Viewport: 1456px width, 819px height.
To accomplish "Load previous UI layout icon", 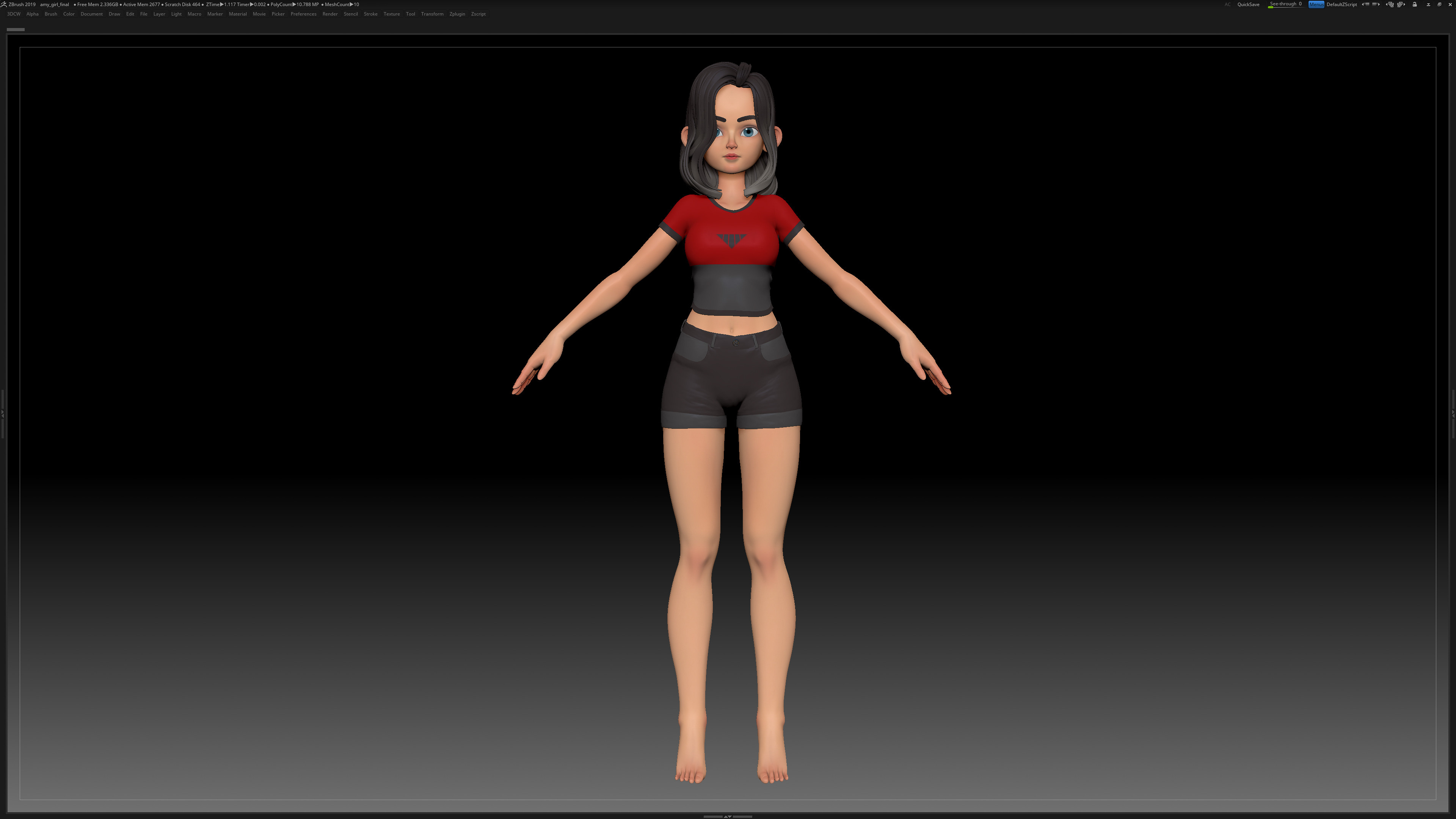I will 1390,5.
